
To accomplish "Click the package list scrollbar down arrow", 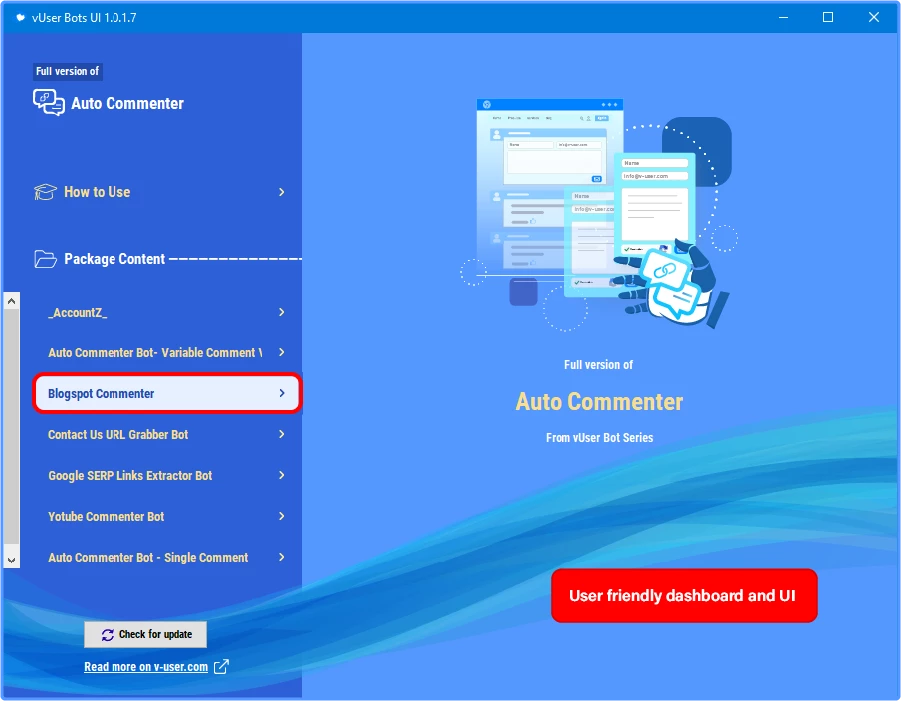I will pos(11,560).
